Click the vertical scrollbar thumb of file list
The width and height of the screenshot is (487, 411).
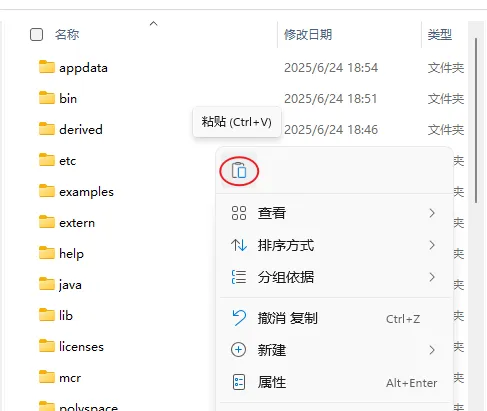(x=476, y=120)
